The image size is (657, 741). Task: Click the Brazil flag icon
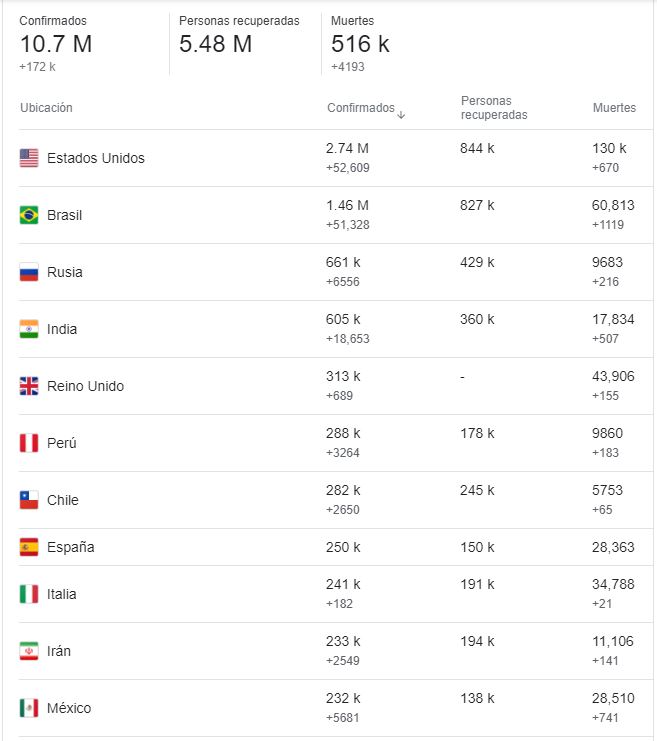(29, 215)
